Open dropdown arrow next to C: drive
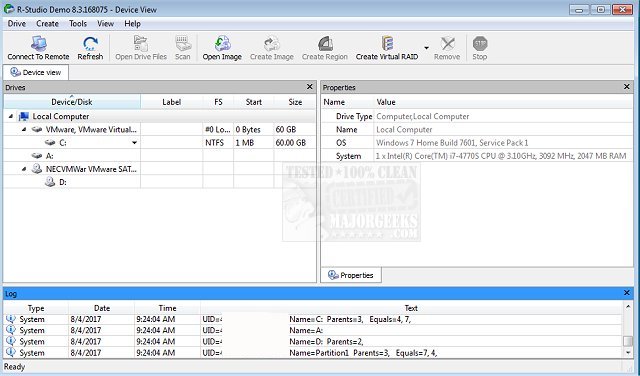Viewport: 640px width, 376px height. point(134,143)
